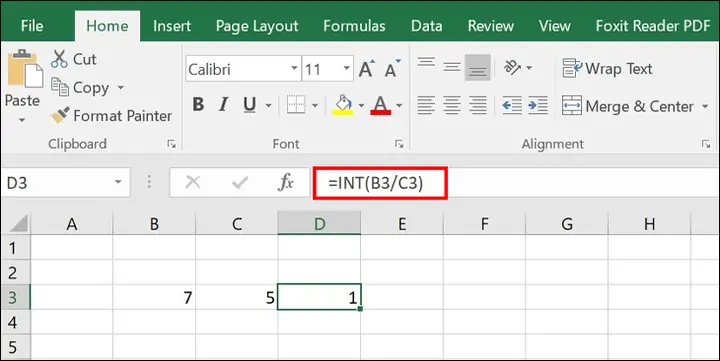Screen dimensions: 720x361
Task: Align text right in cell
Action: pyautogui.click(x=478, y=106)
